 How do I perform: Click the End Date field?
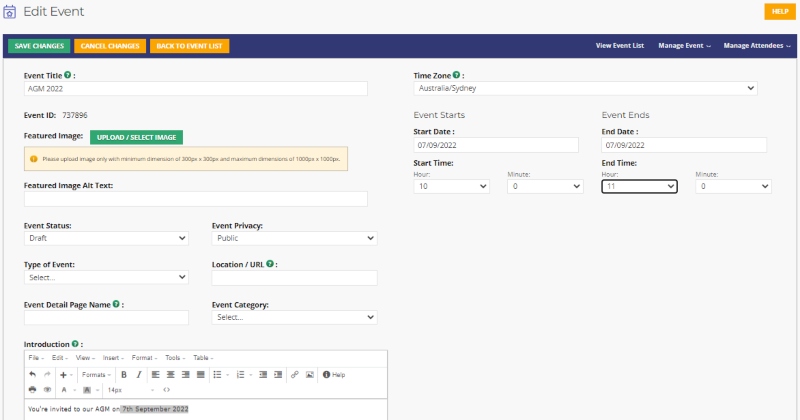coord(684,145)
